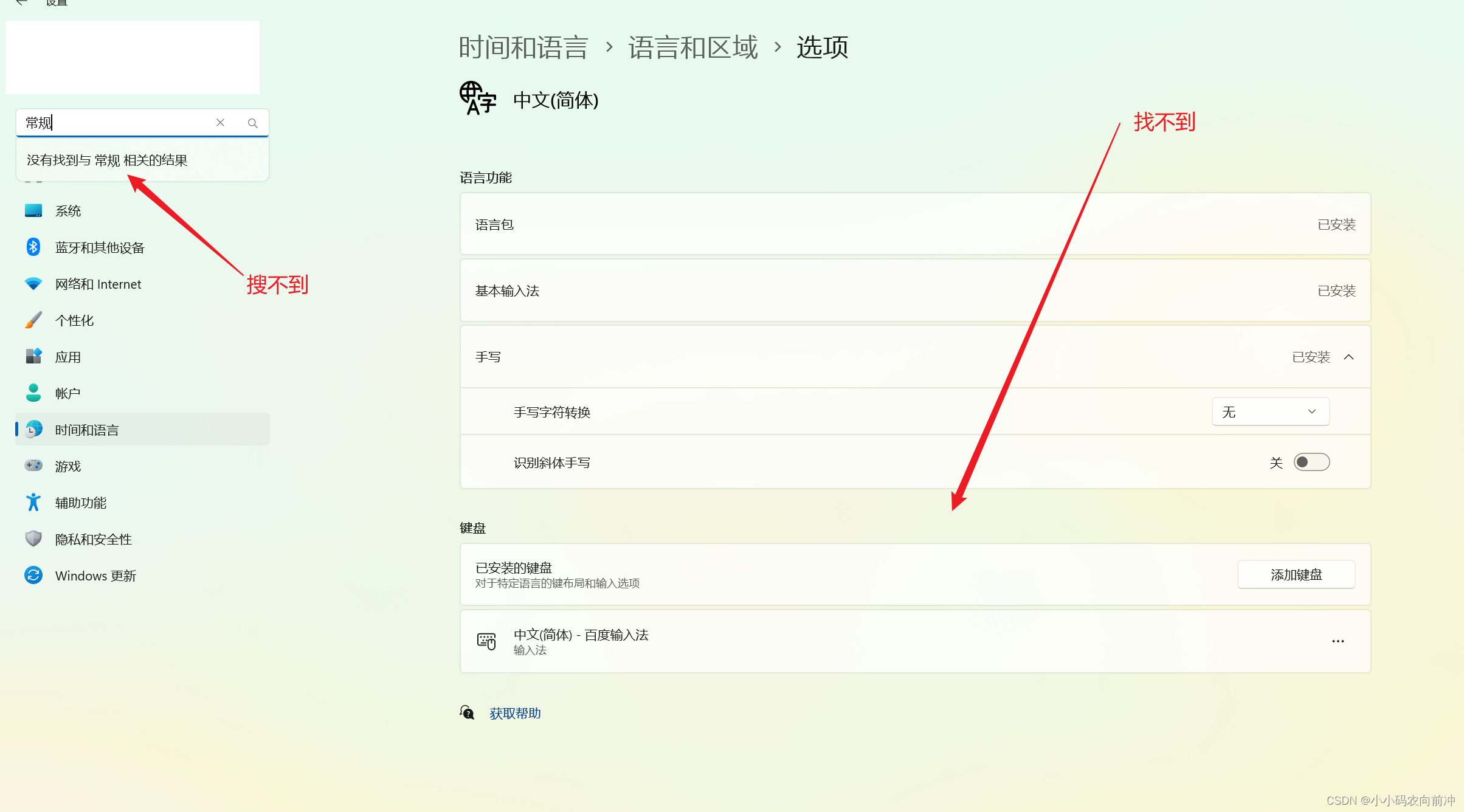Click the Bluetooth icon in the sidebar
This screenshot has width=1464, height=812.
click(33, 247)
